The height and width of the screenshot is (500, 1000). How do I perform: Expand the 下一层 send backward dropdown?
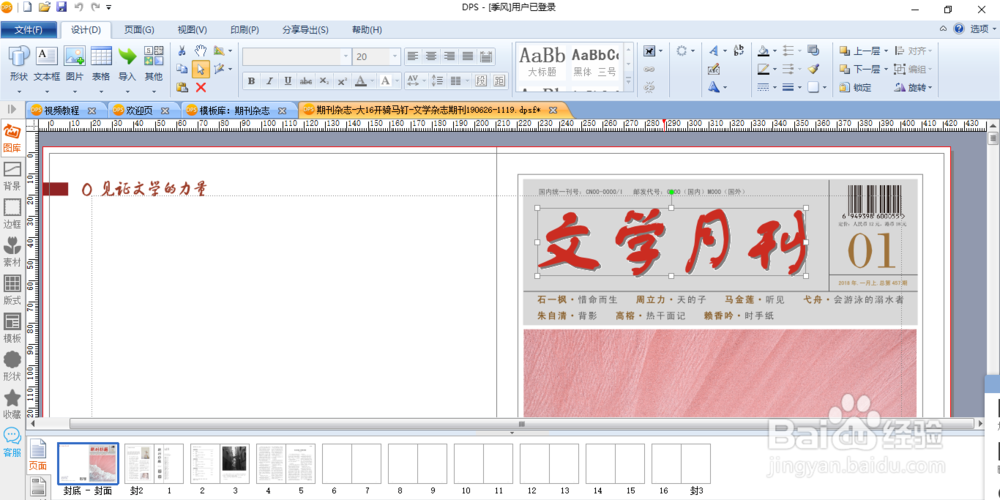pyautogui.click(x=885, y=69)
